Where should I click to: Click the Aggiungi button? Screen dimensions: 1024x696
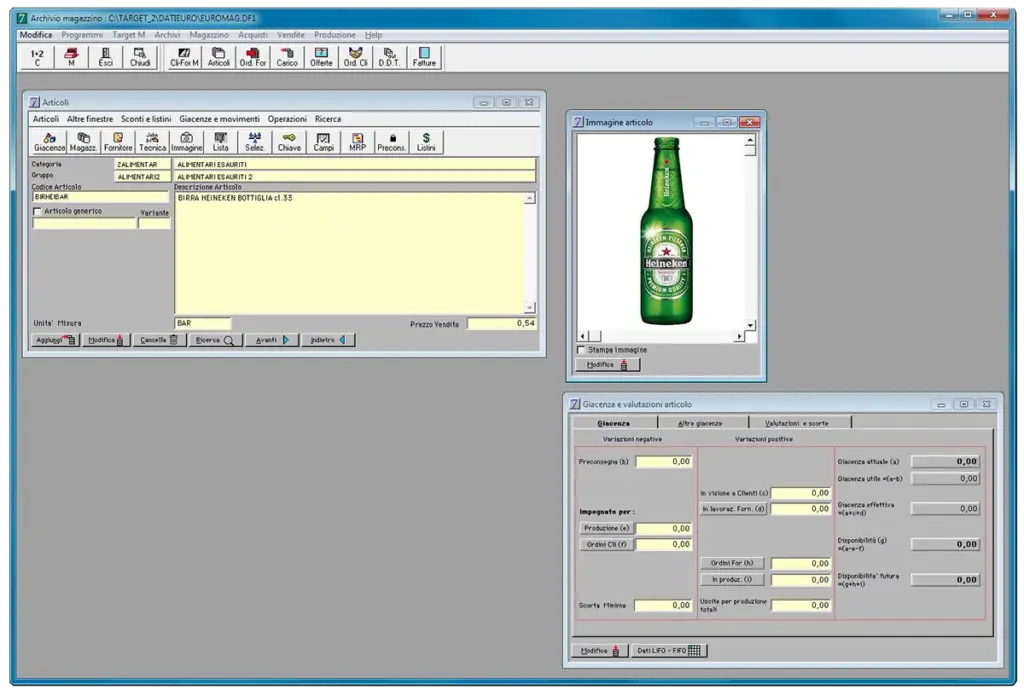55,340
